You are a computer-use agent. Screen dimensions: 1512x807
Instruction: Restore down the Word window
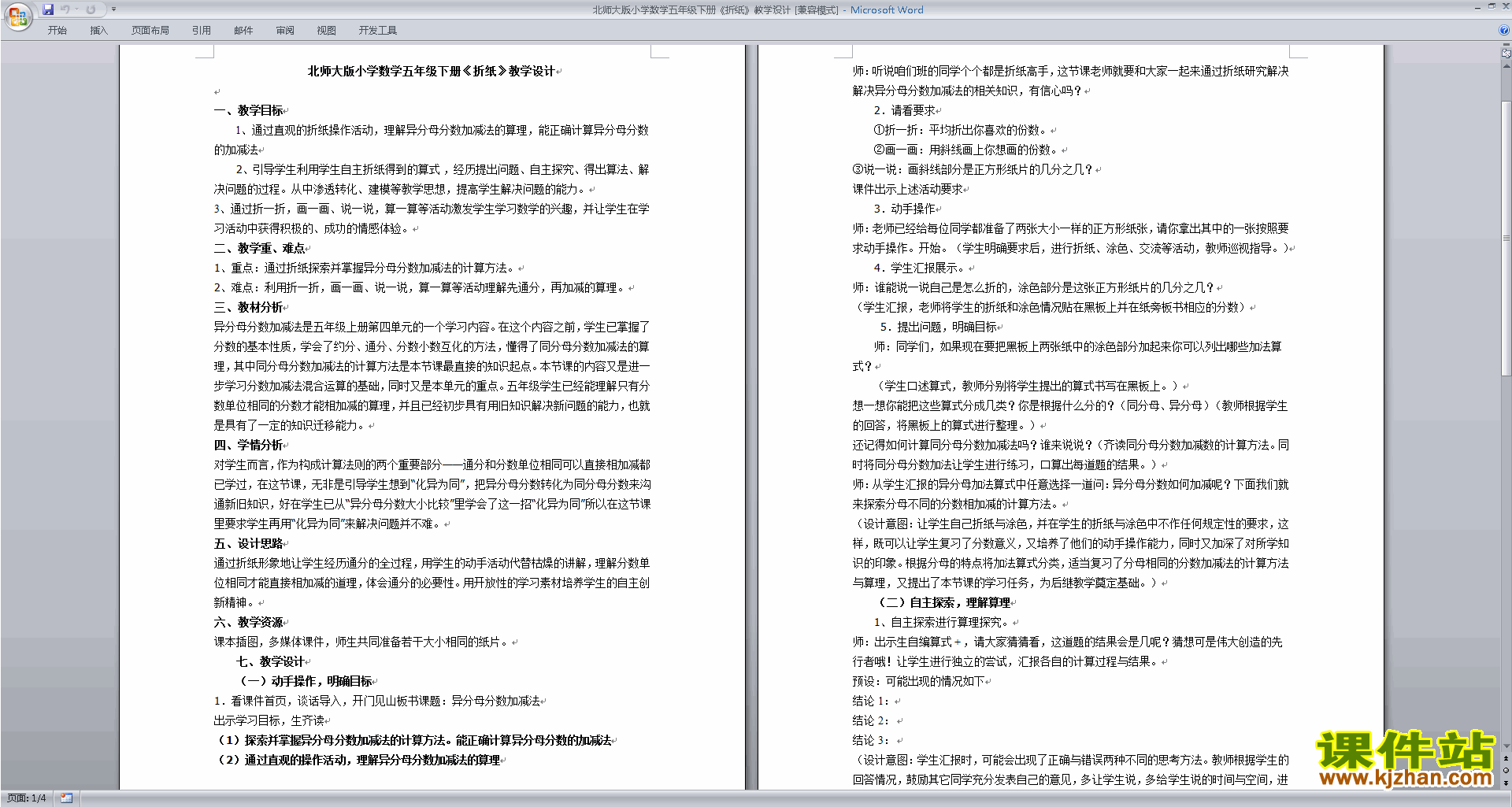pyautogui.click(x=1492, y=6)
